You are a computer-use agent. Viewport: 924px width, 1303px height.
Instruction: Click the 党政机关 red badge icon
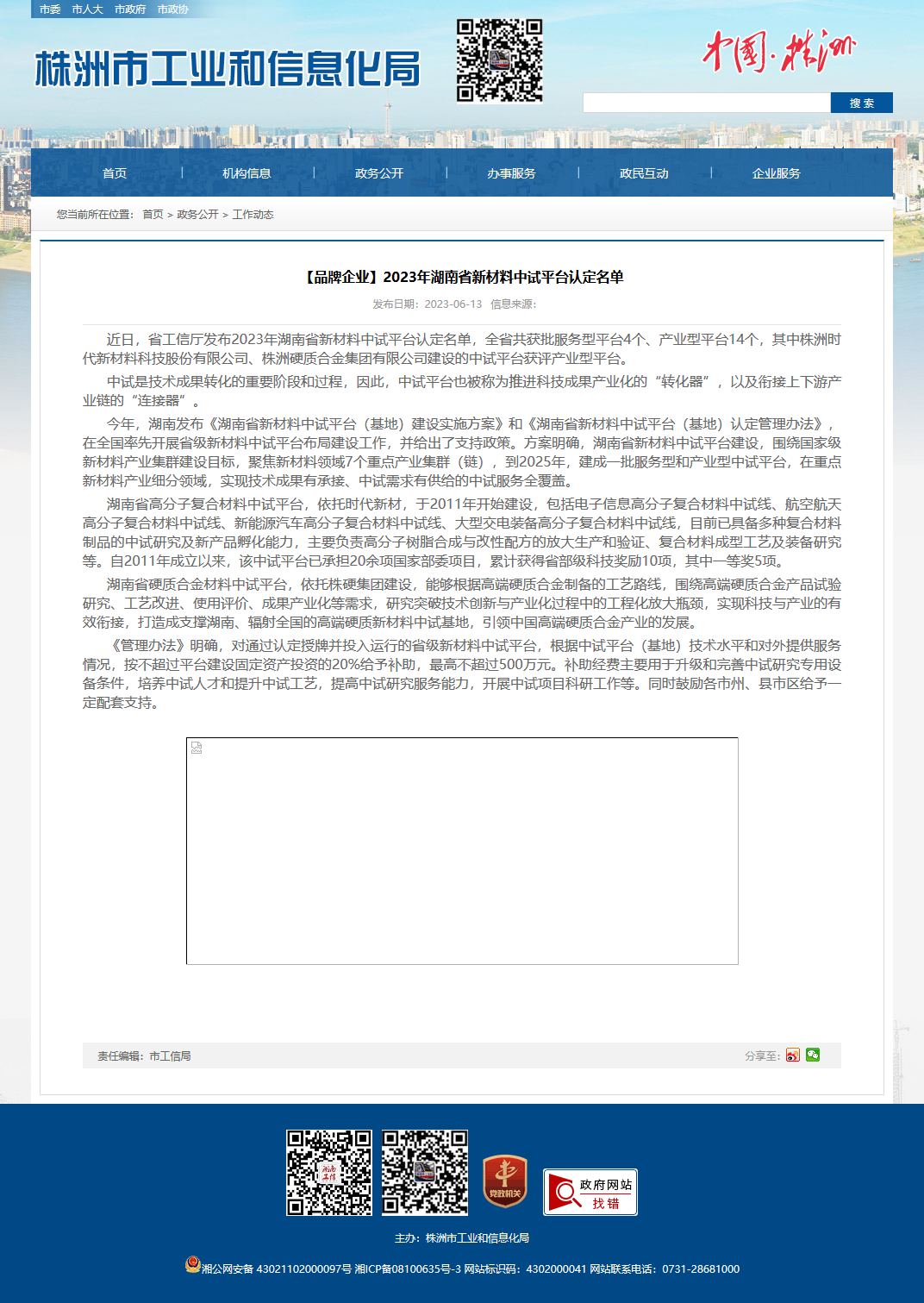(x=505, y=1181)
